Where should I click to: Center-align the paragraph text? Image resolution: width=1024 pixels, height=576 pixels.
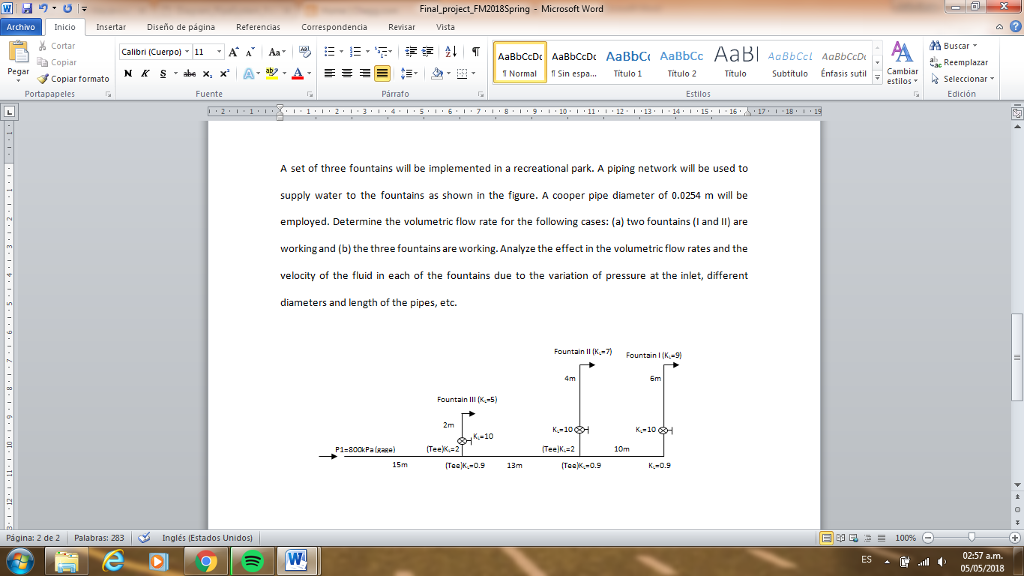(x=347, y=73)
